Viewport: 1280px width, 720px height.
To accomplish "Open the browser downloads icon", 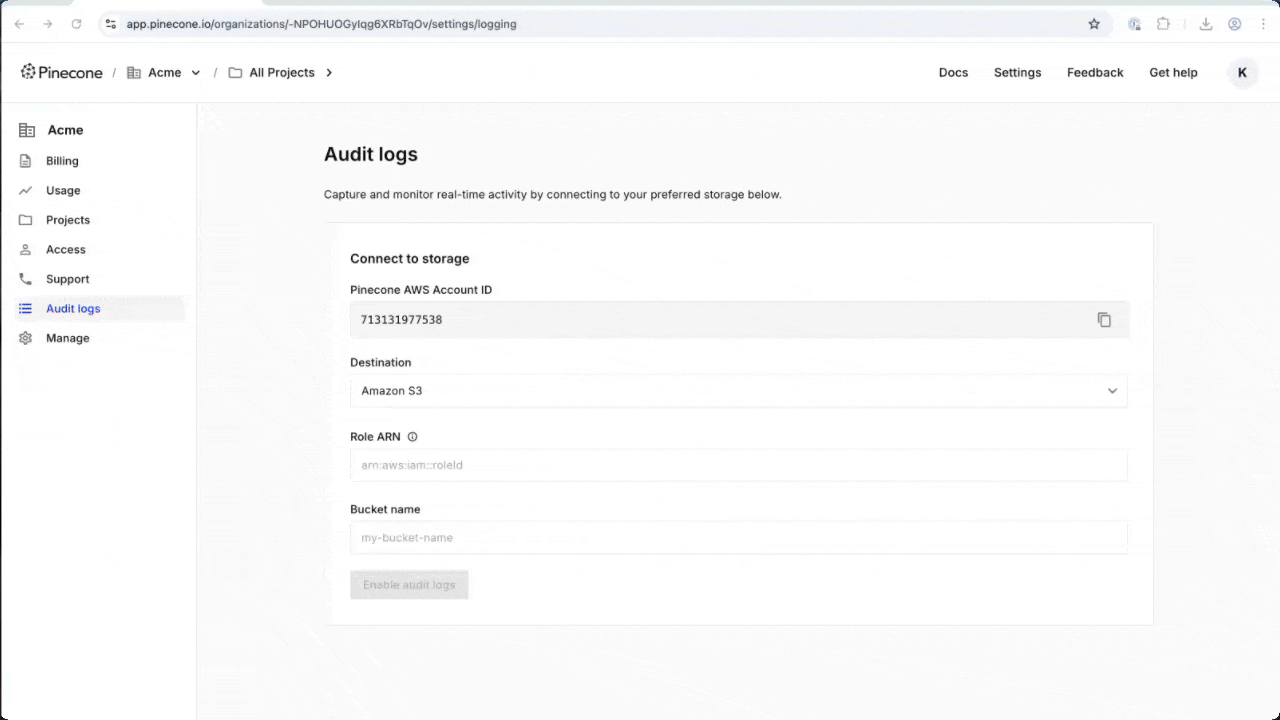I will [1206, 24].
